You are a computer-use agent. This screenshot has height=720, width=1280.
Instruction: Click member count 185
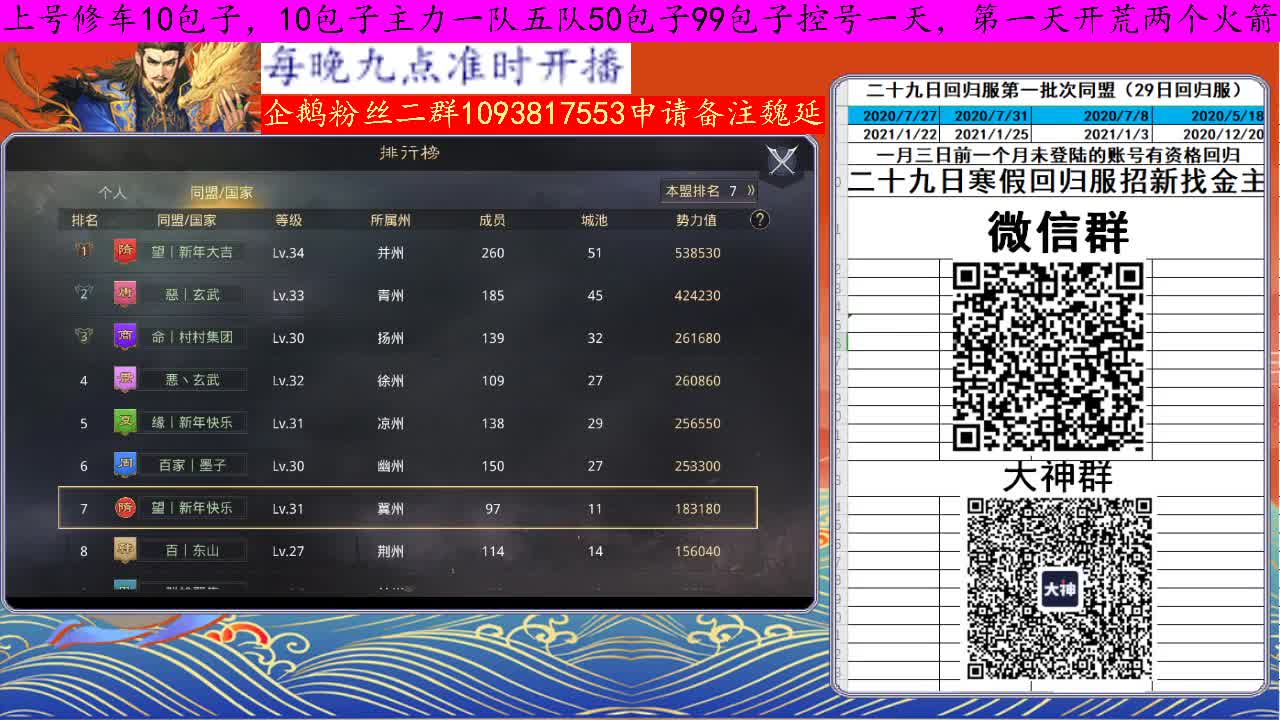click(x=492, y=295)
